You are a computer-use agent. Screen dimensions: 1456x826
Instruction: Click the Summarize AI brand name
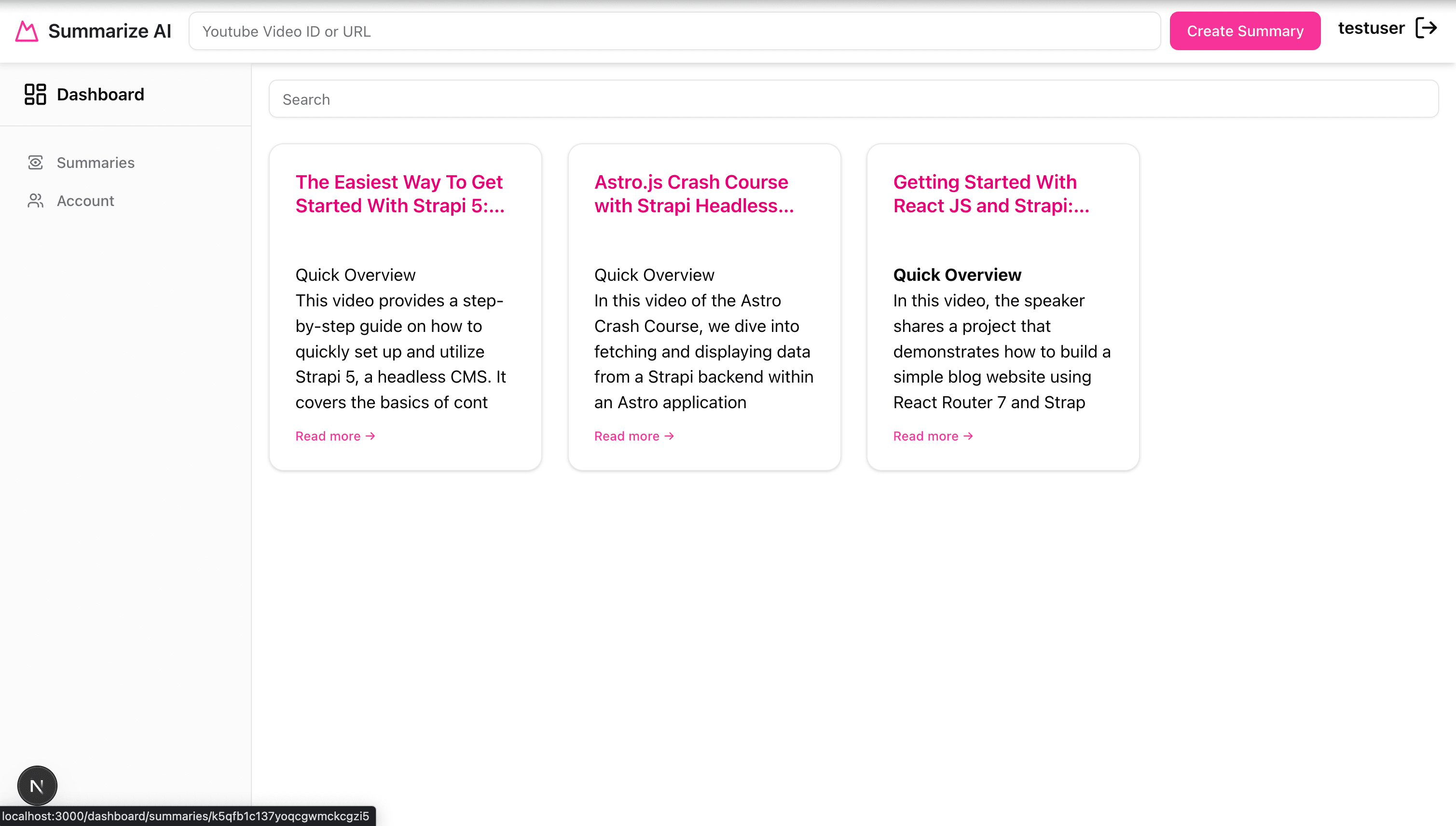point(110,31)
